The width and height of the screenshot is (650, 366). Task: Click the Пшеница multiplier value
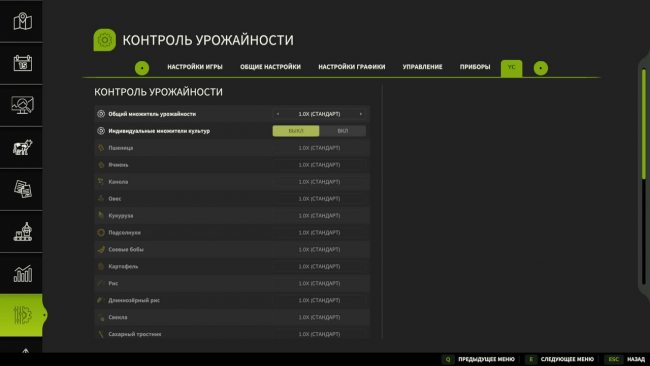319,148
